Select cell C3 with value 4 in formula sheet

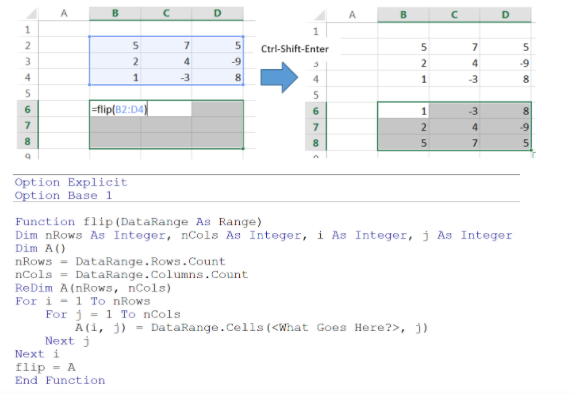(x=166, y=61)
